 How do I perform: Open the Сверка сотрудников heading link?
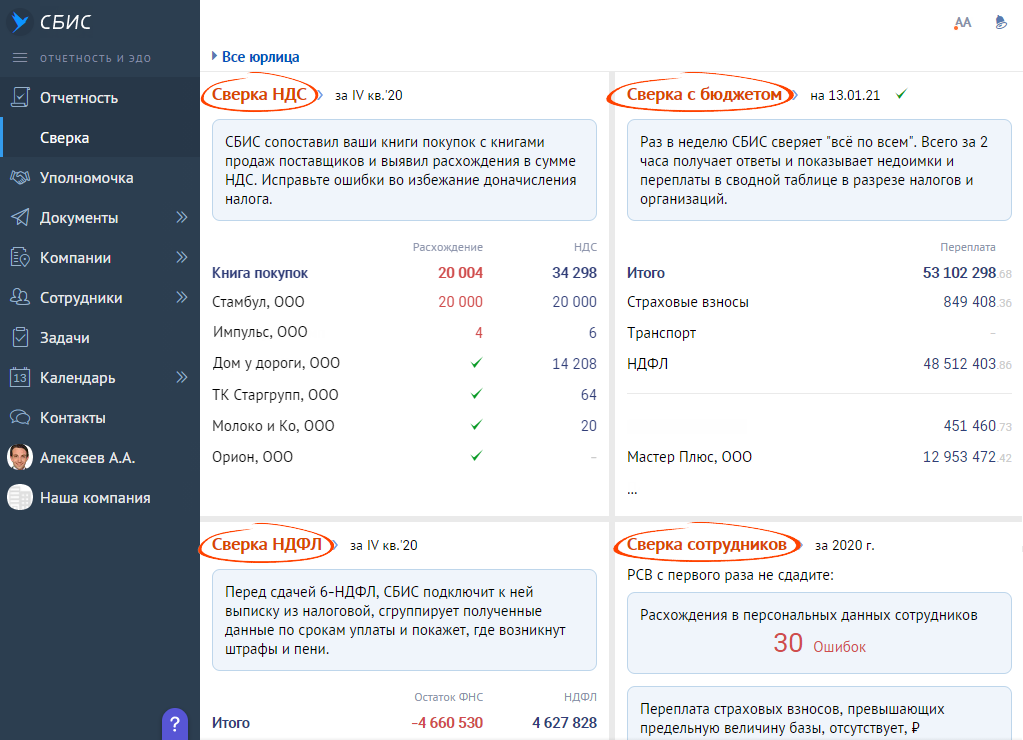(x=707, y=544)
